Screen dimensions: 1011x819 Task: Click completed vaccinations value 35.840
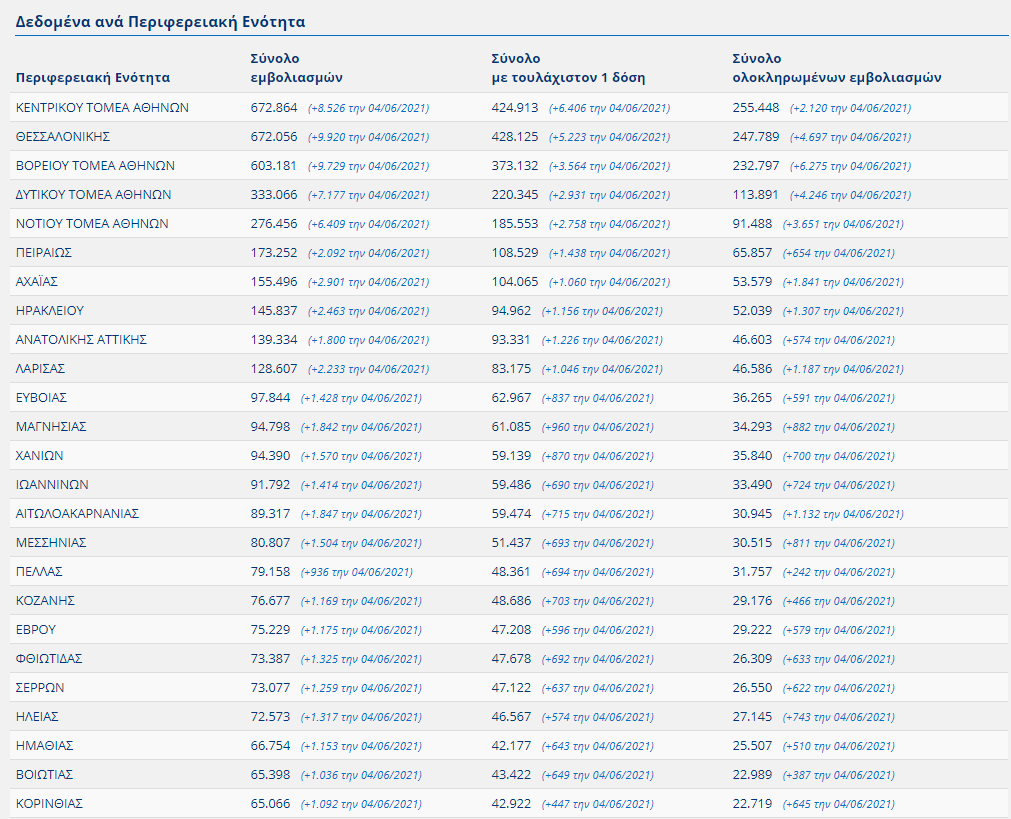click(752, 456)
